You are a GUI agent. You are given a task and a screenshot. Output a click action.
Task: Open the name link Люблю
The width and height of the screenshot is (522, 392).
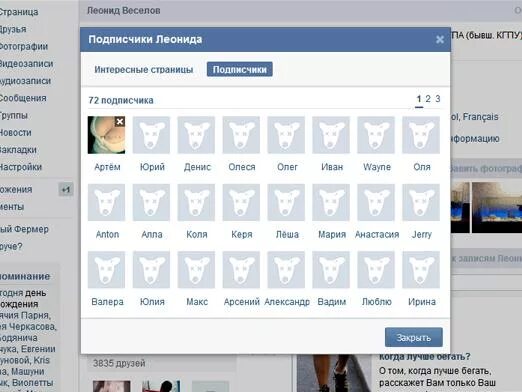(377, 302)
